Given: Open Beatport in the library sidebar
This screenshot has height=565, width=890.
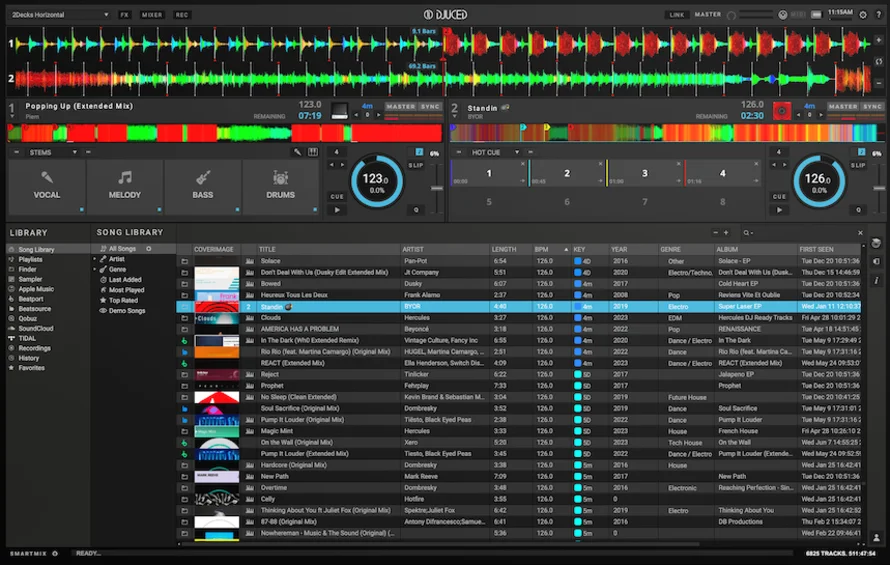Looking at the screenshot, I should coord(31,299).
